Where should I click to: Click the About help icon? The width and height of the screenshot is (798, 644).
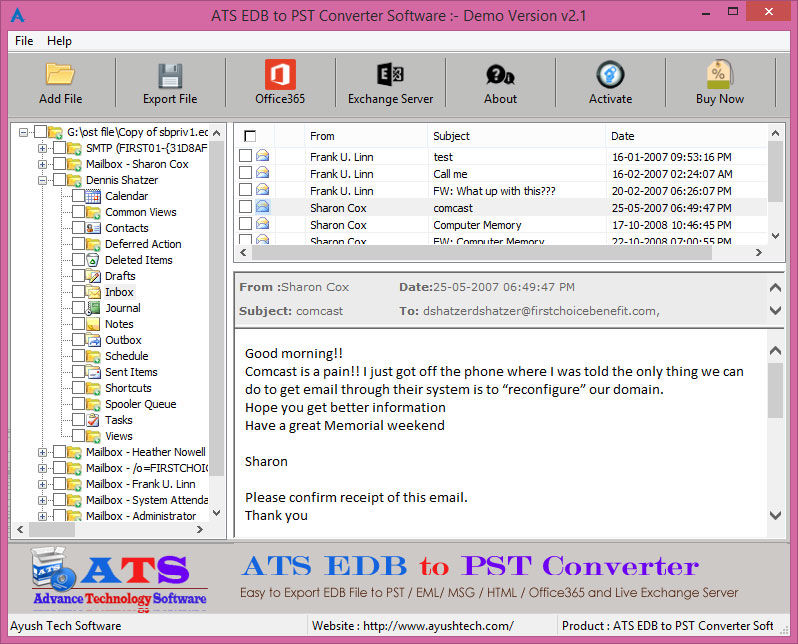coord(500,75)
